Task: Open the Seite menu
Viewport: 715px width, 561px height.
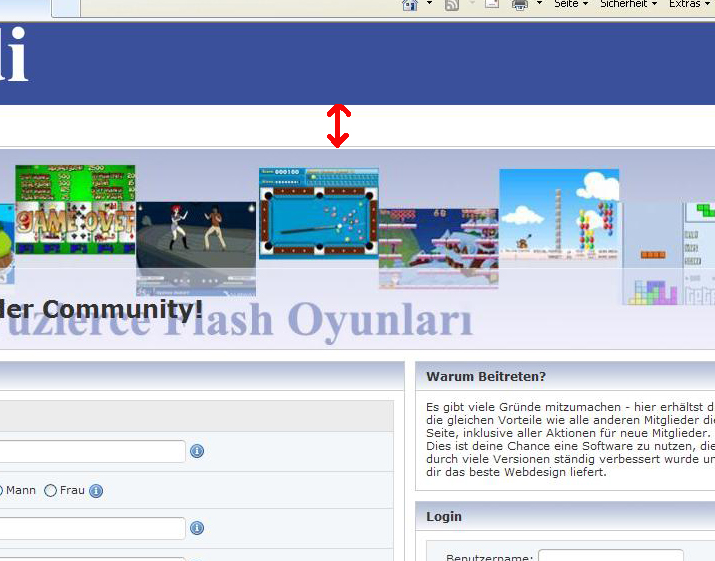Action: point(570,4)
